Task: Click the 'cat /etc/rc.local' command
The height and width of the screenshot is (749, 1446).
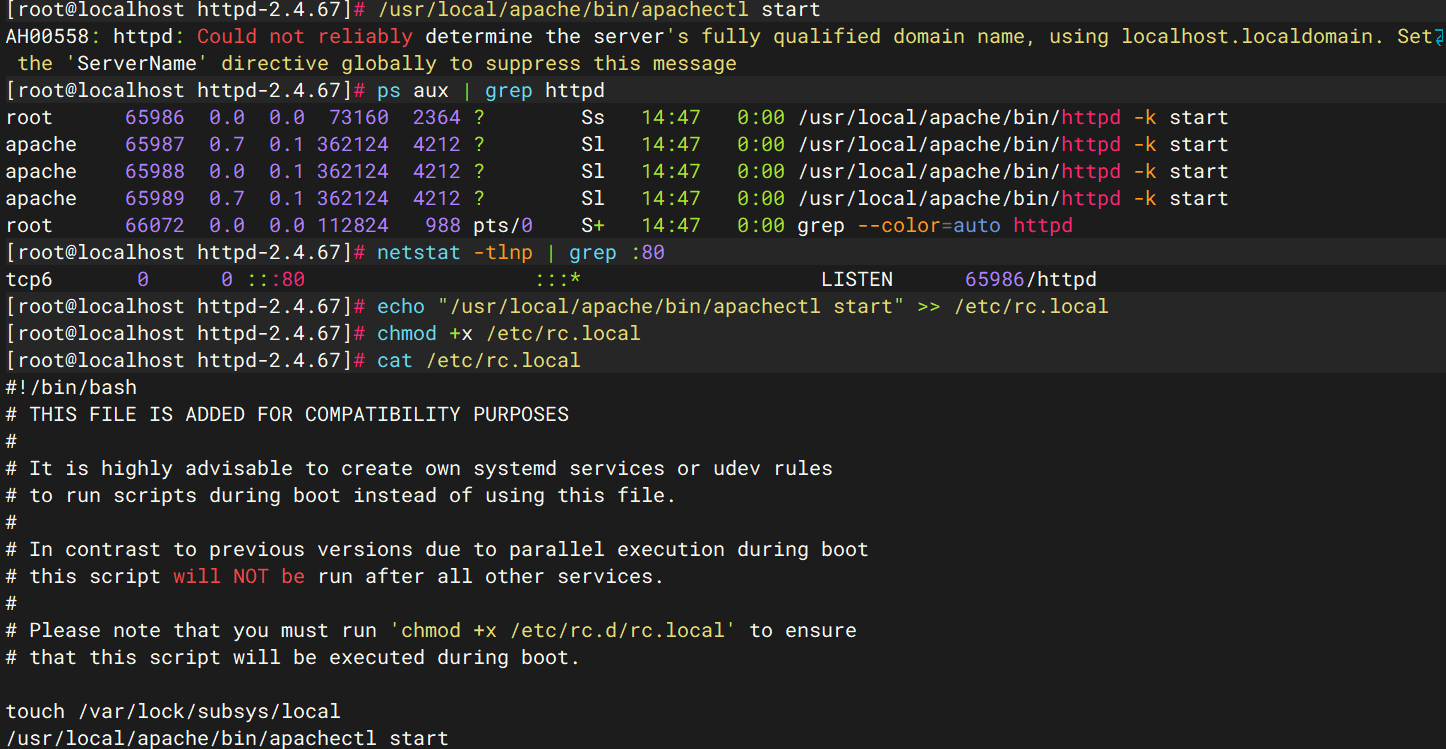Action: point(479,361)
